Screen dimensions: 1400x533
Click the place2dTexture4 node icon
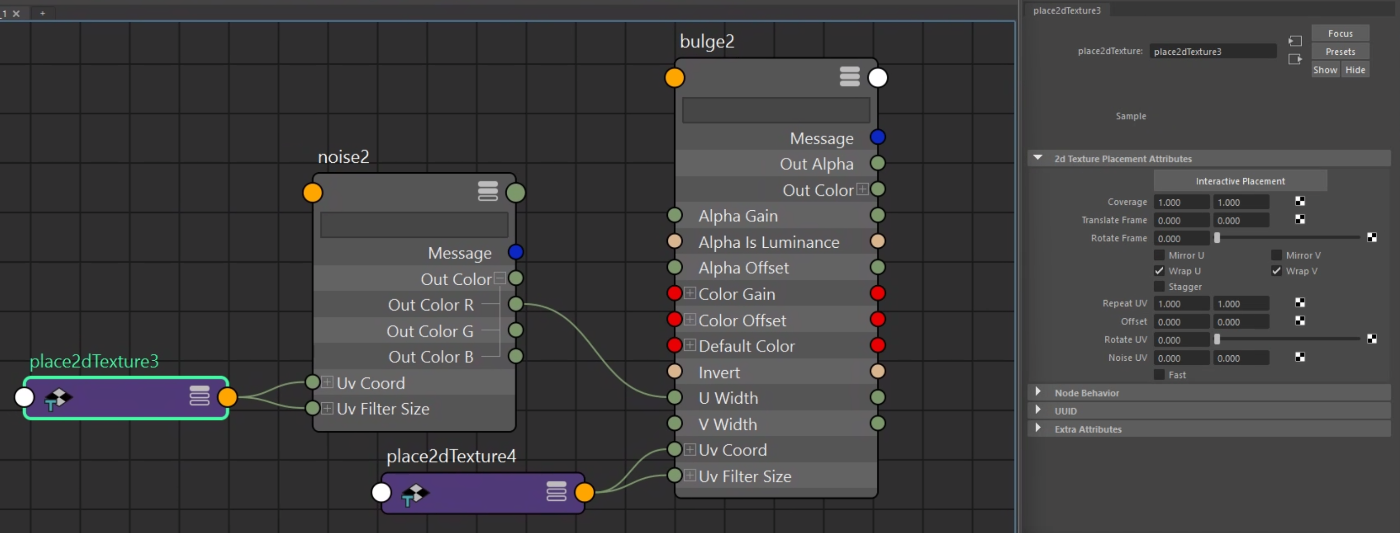pyautogui.click(x=415, y=493)
